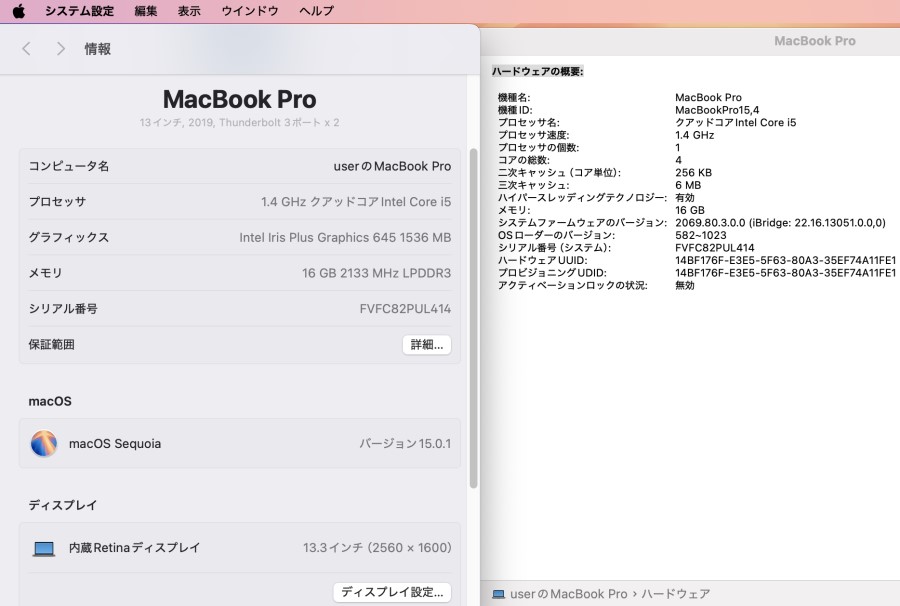Open the Apple menu
The width and height of the screenshot is (900, 606).
coord(18,11)
